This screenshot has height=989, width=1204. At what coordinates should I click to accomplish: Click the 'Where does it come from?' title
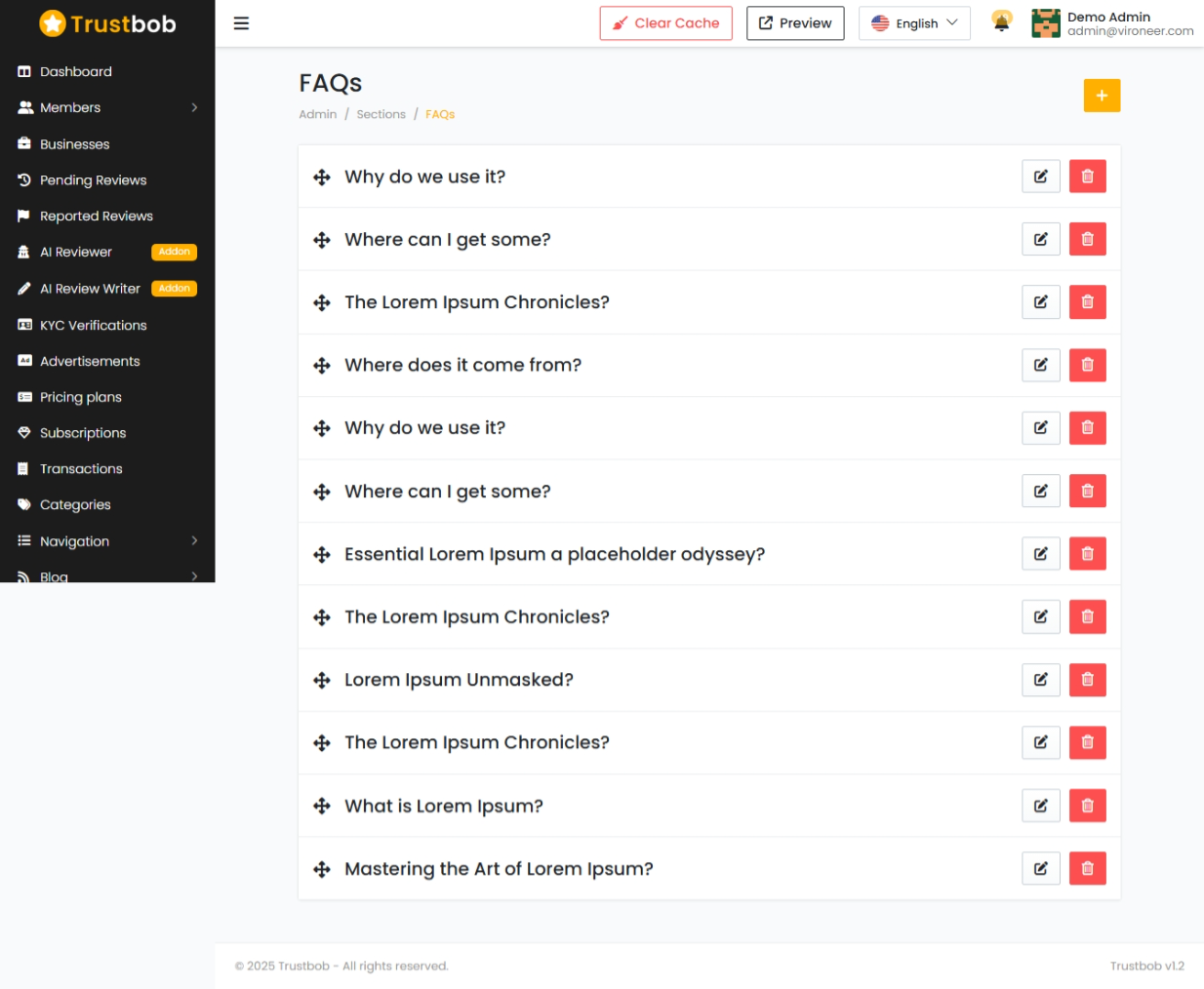click(462, 365)
